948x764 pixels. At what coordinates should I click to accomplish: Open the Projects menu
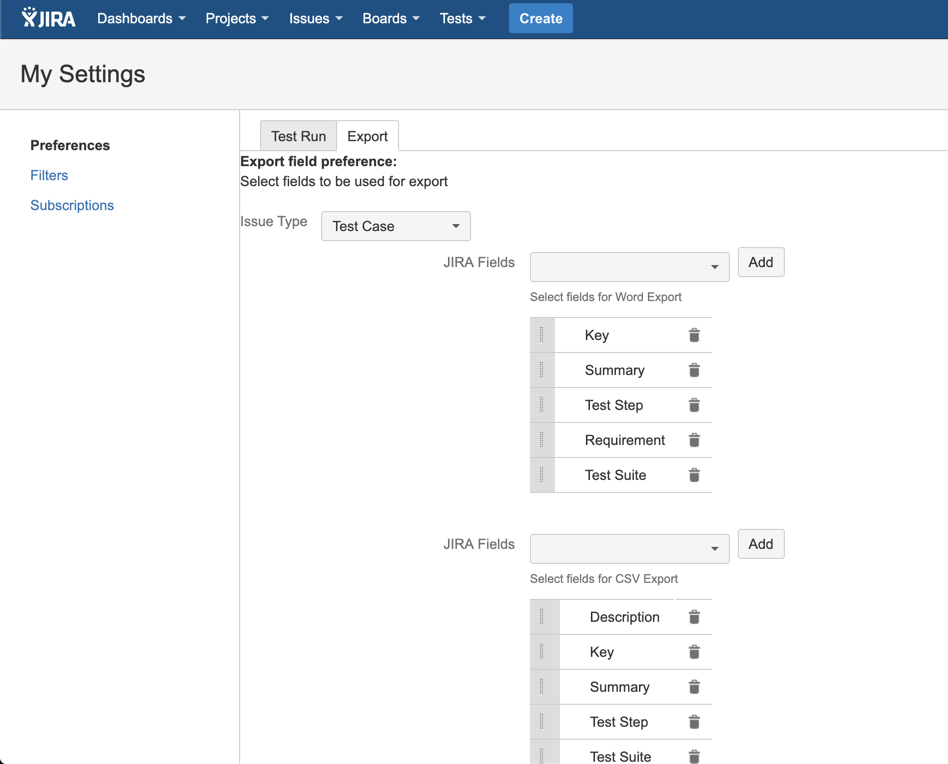pyautogui.click(x=237, y=19)
